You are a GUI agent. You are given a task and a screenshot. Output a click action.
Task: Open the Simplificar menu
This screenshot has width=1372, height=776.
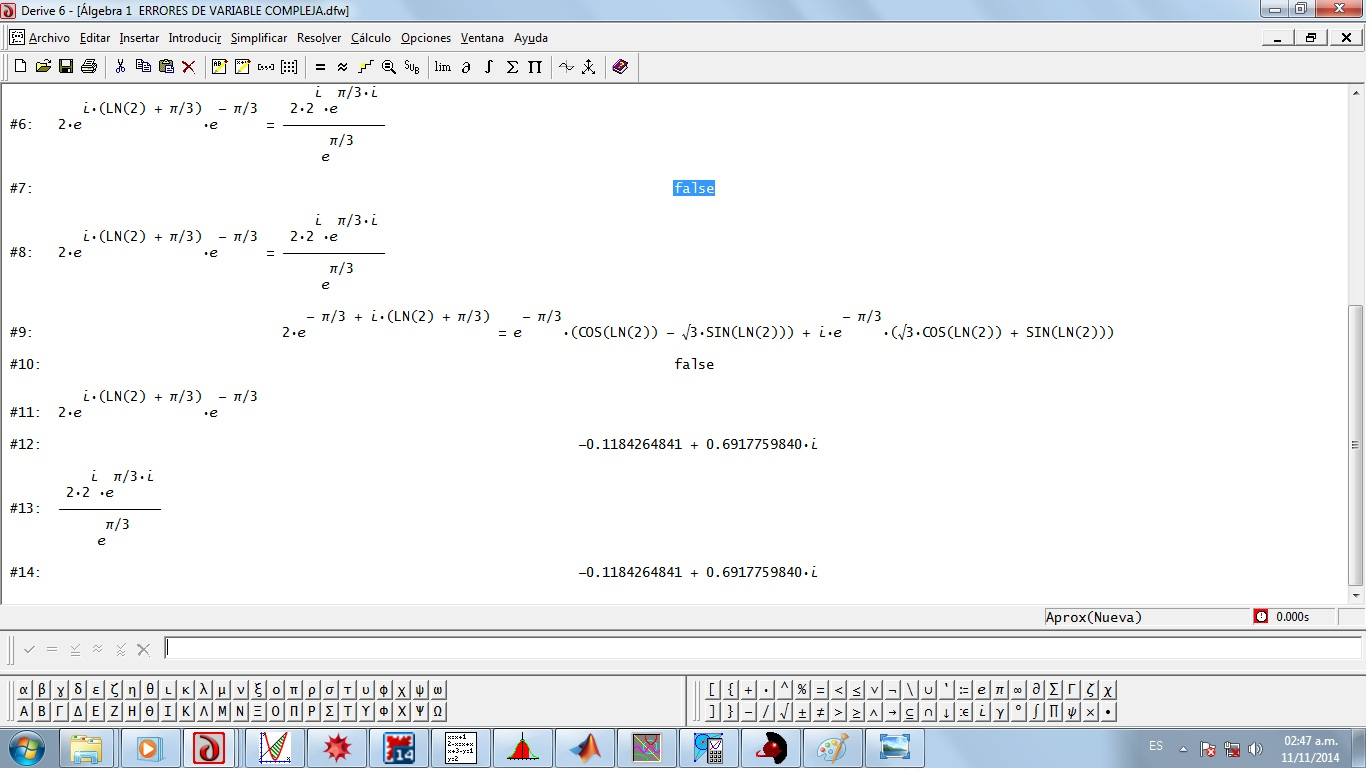tap(258, 38)
